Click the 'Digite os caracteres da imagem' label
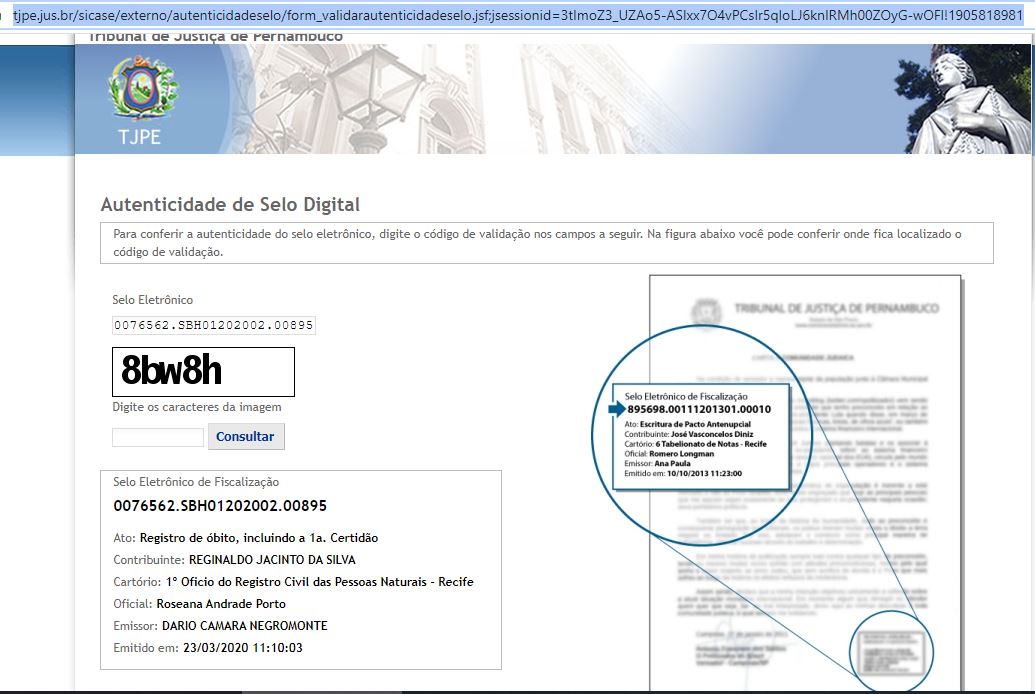1035x694 pixels. tap(197, 407)
